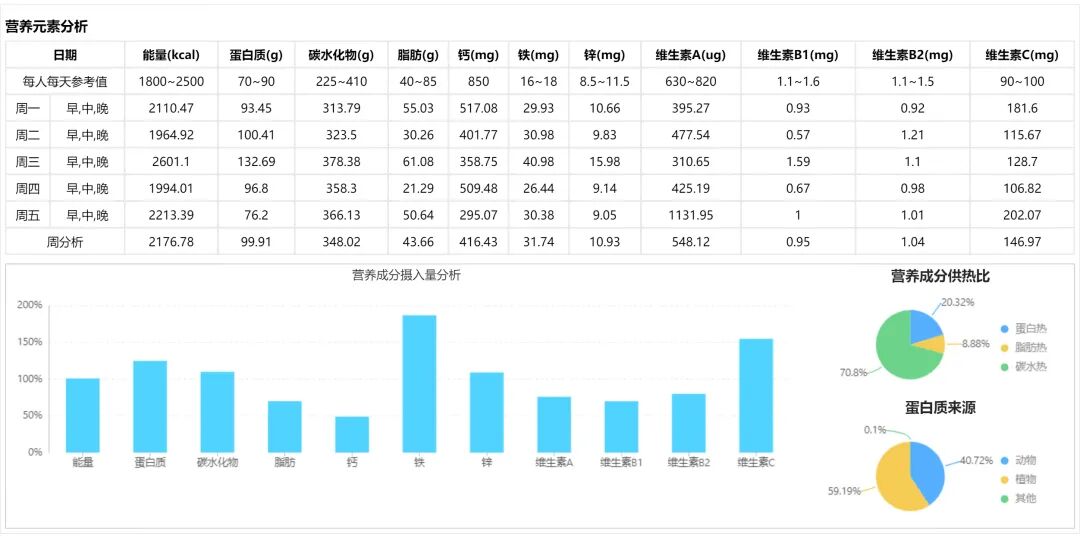Click the 日期 column header
1080x552 pixels.
(65, 55)
